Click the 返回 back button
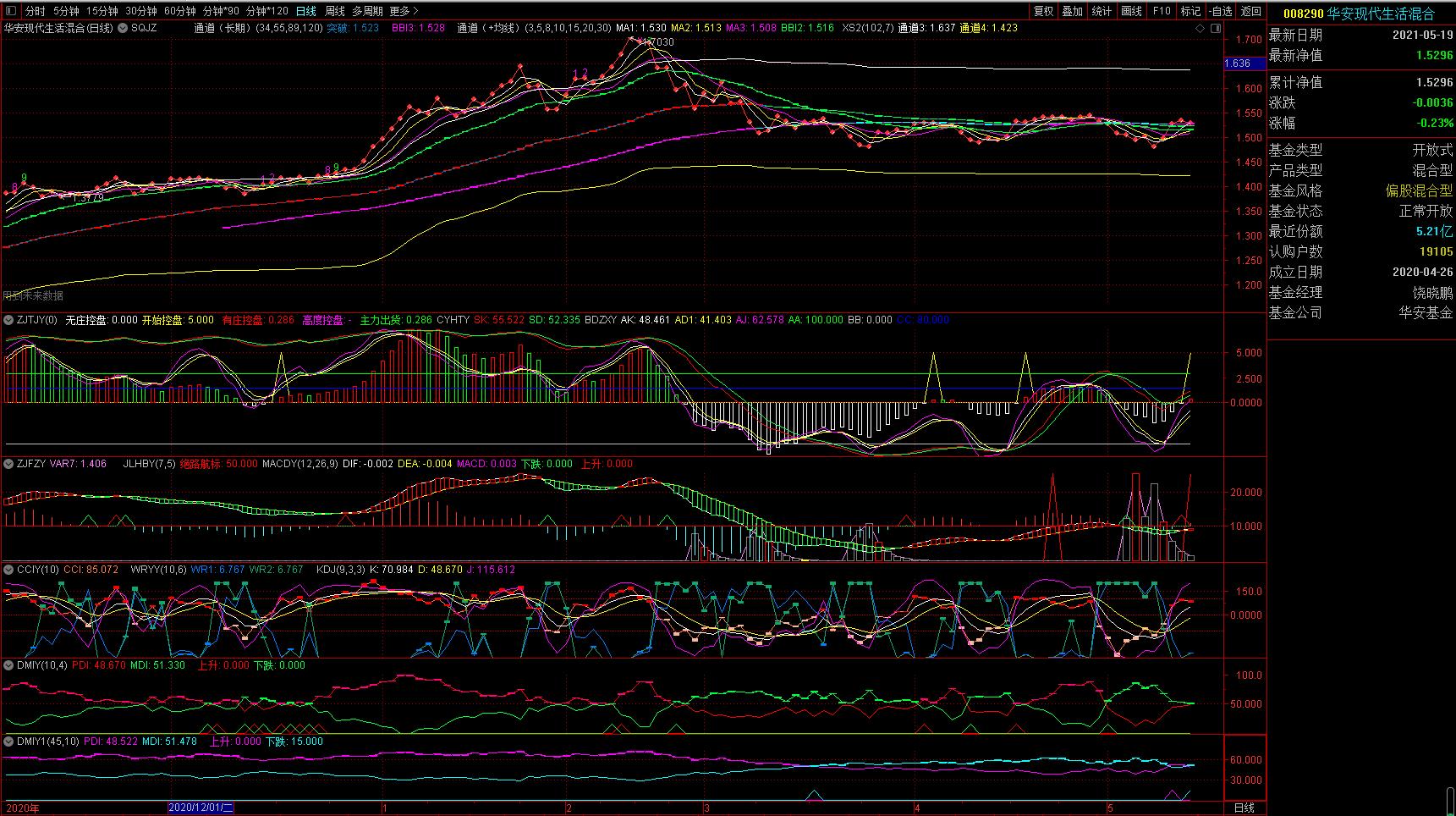This screenshot has width=1456, height=816. (1251, 11)
